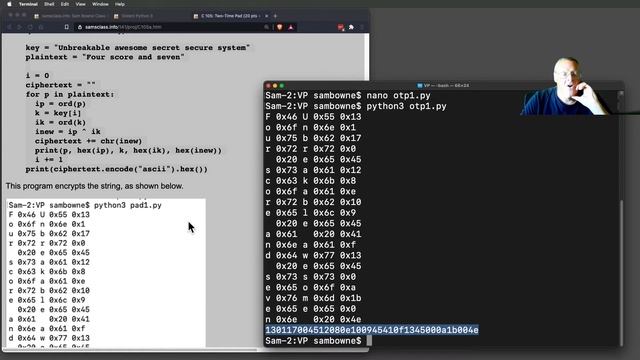The width and height of the screenshot is (640, 360).
Task: Open the browser extensions puzzle icon
Action: 351,27
